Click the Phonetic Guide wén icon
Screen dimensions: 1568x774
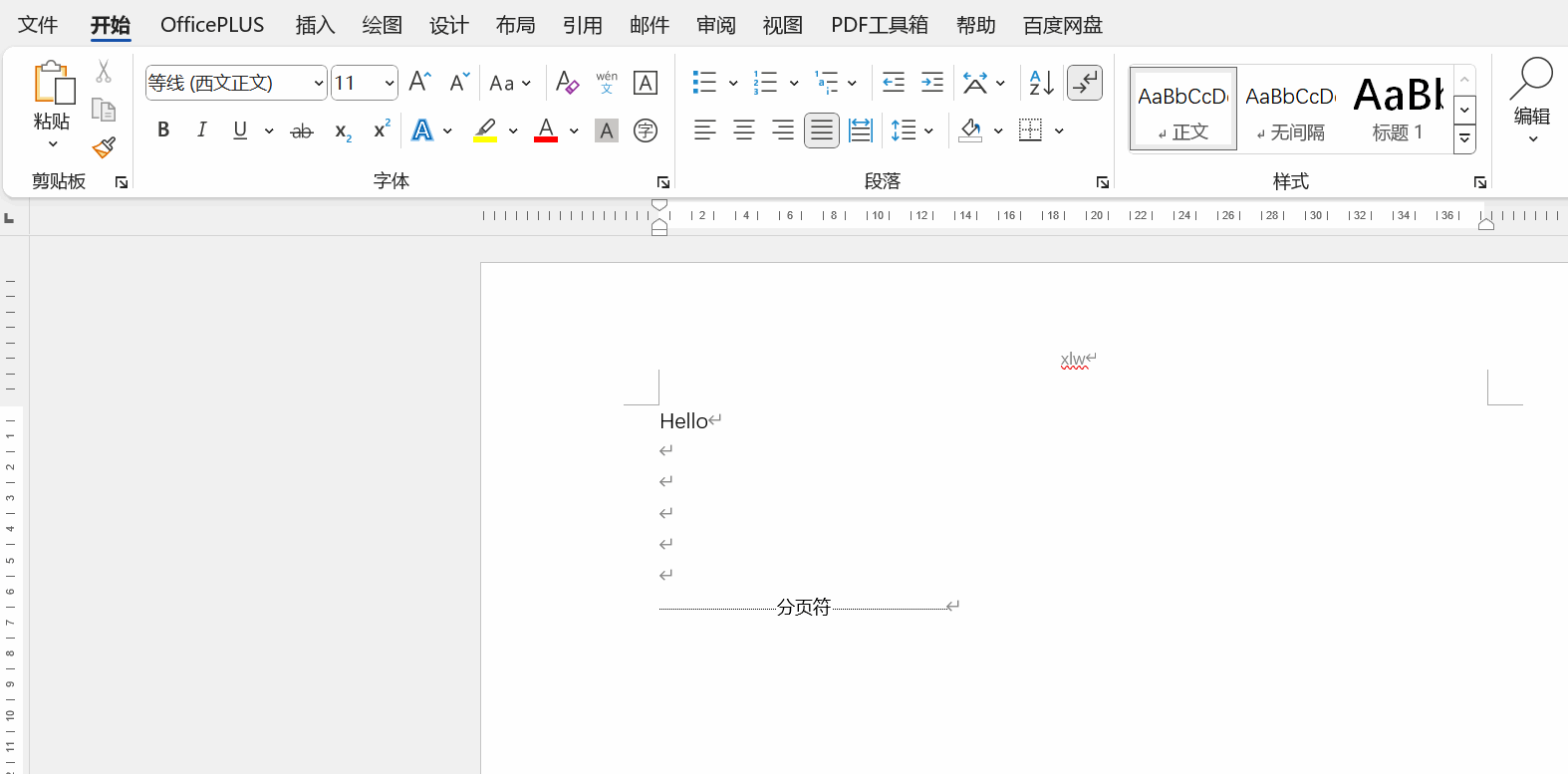coord(607,83)
